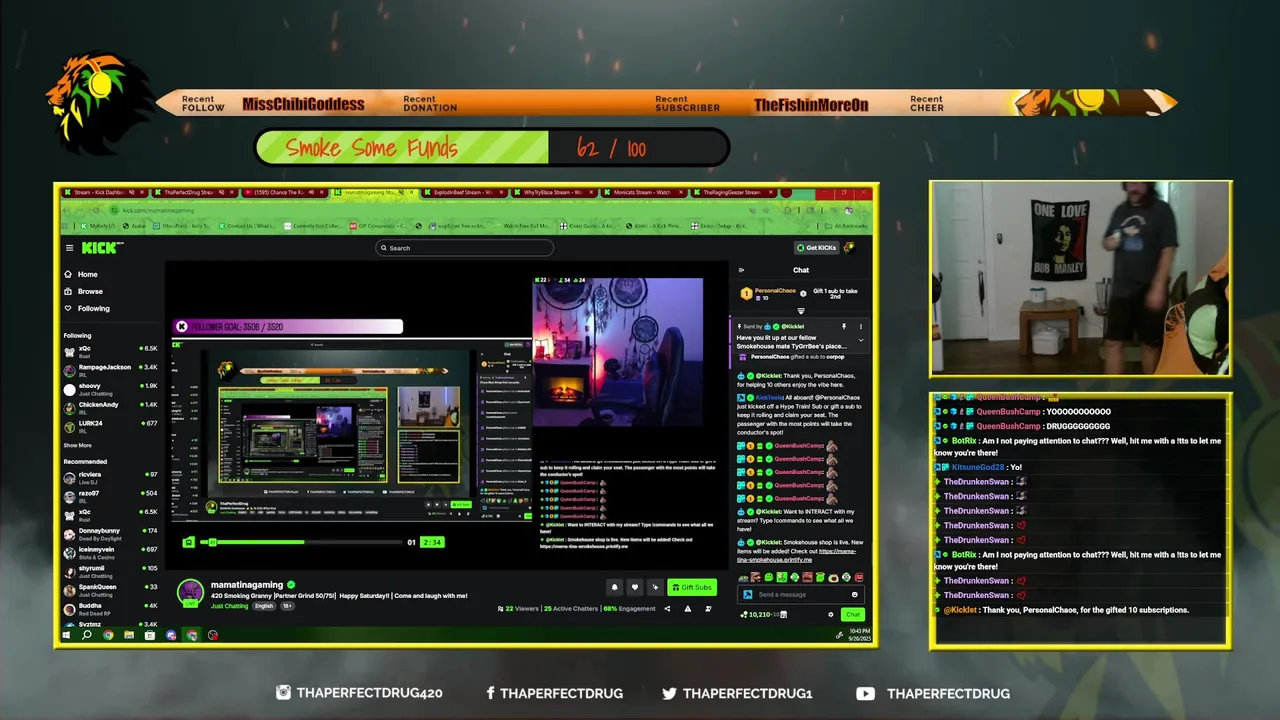
Task: Click the Windows Start button
Action: [66, 635]
